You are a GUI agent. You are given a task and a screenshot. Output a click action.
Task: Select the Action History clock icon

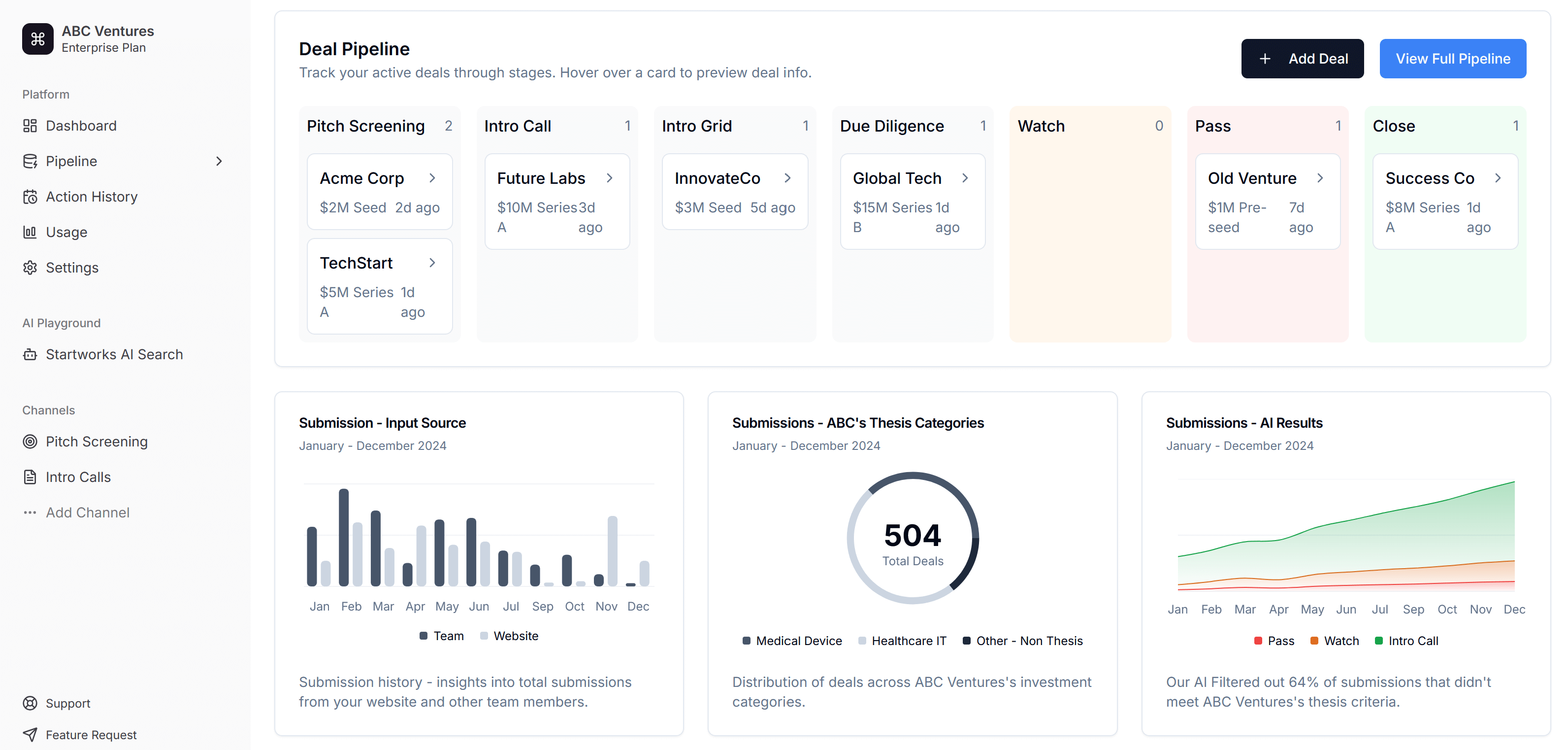(x=30, y=196)
